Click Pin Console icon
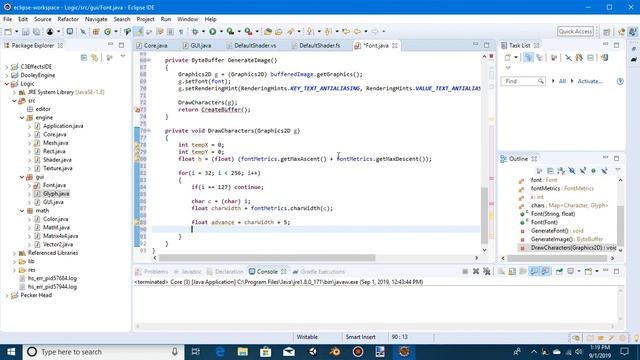Image resolution: width=640 pixels, height=360 pixels. (559, 271)
